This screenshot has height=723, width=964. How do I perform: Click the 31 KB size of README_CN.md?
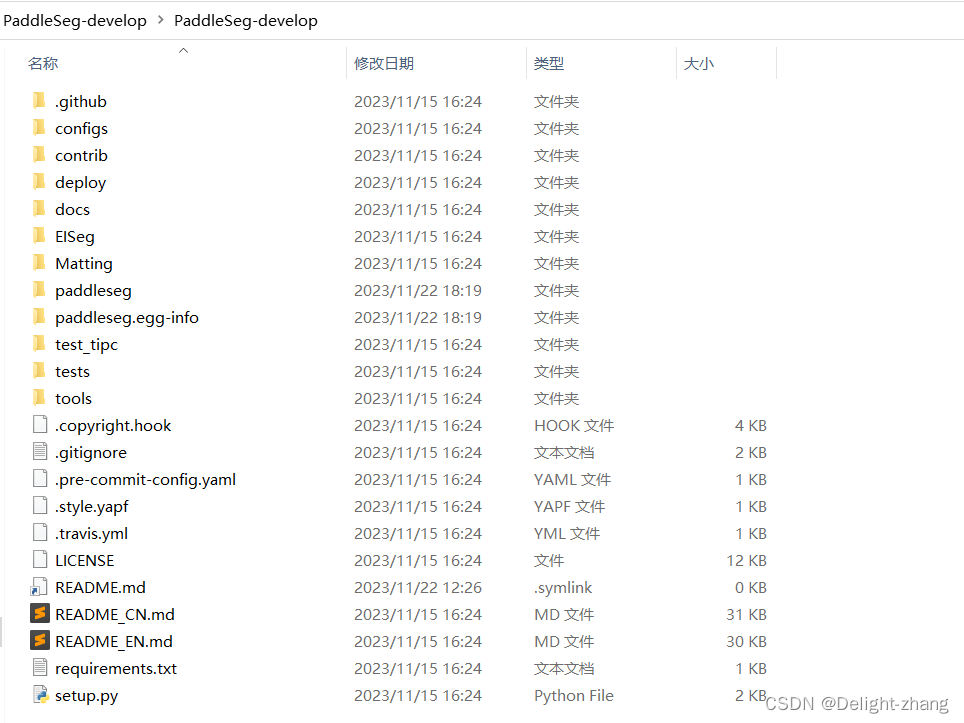point(746,615)
